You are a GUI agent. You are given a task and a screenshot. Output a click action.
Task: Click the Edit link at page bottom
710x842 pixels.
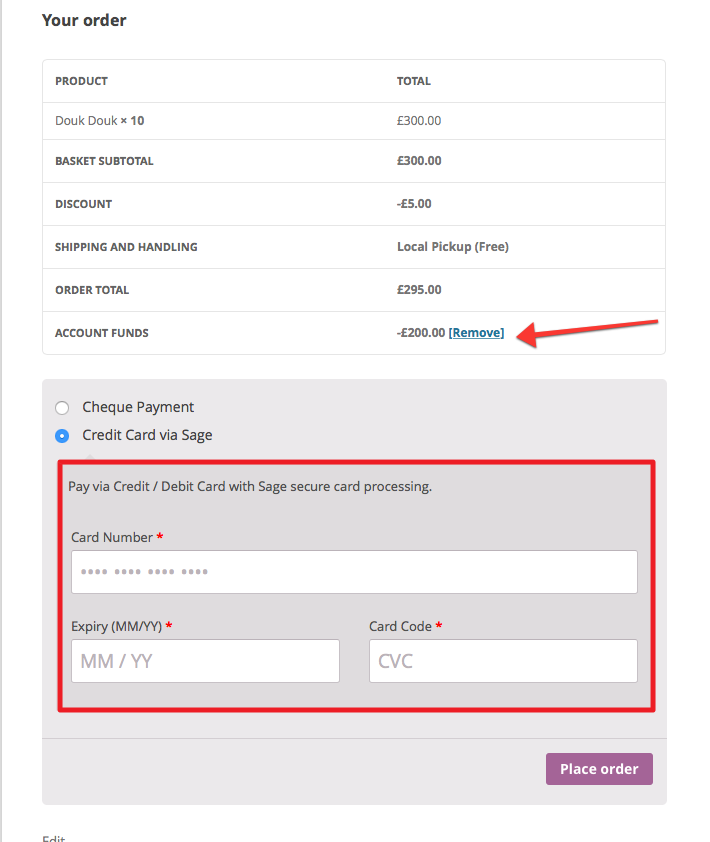[54, 838]
